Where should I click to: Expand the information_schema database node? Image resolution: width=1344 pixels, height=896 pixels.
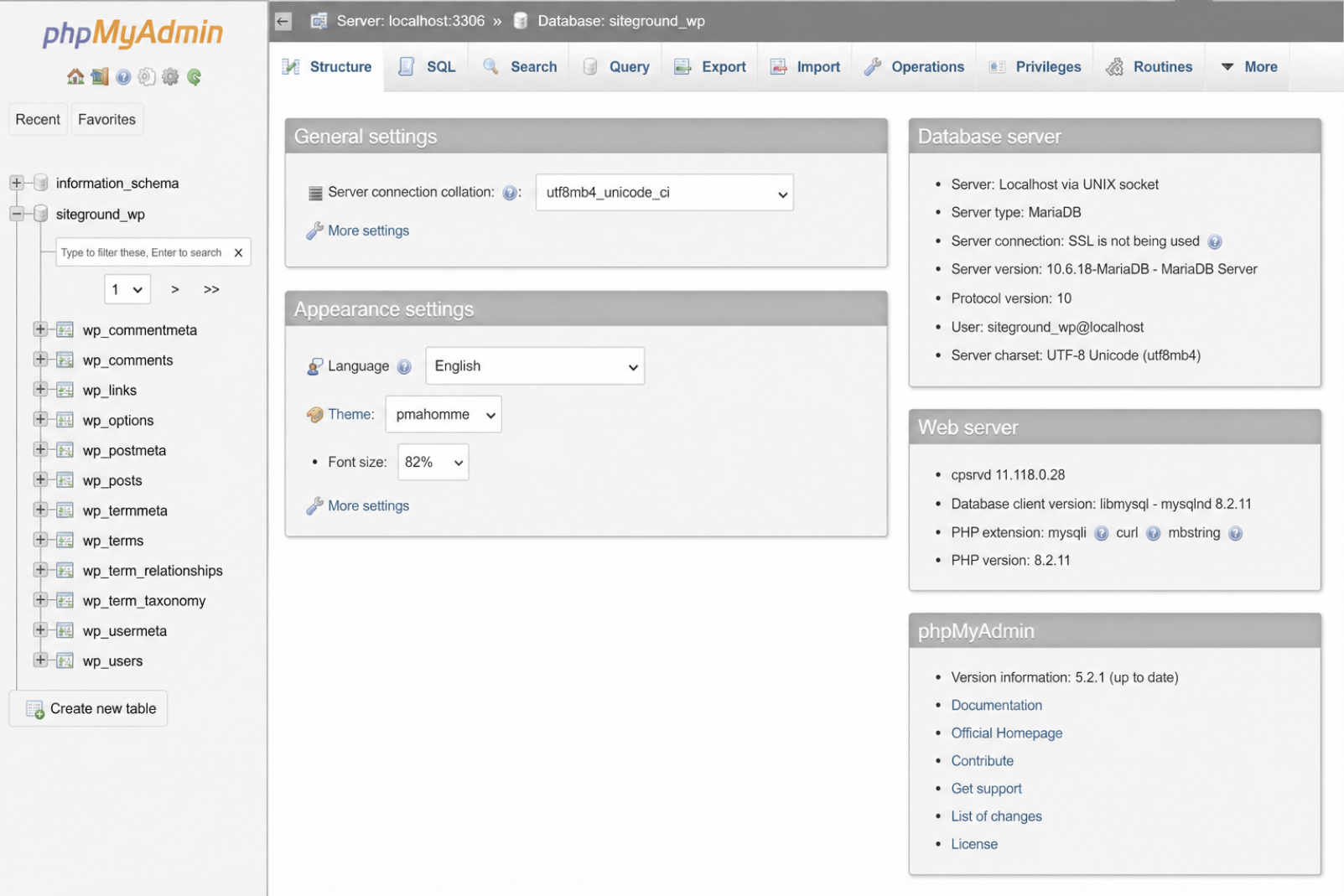[x=16, y=183]
